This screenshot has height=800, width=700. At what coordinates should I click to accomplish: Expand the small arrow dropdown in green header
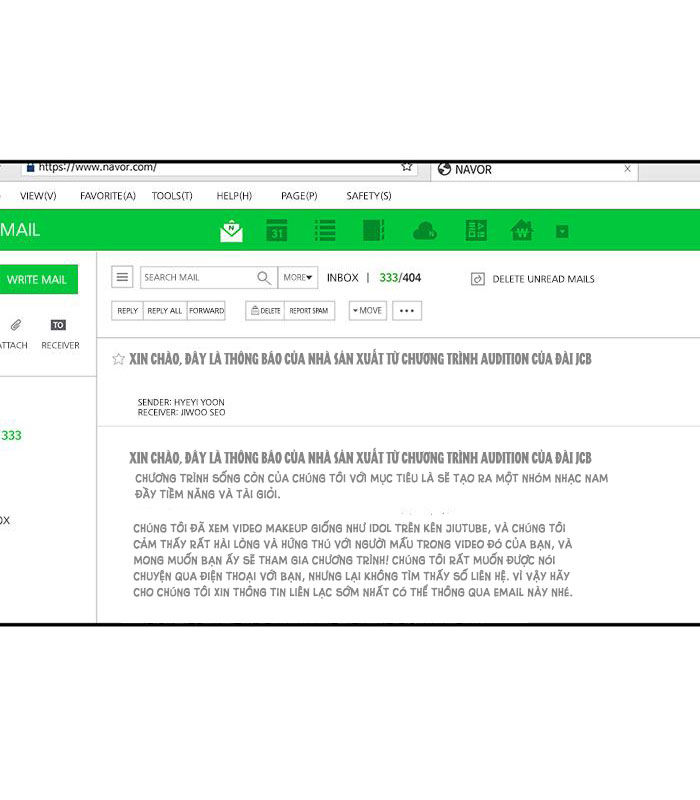pos(562,232)
